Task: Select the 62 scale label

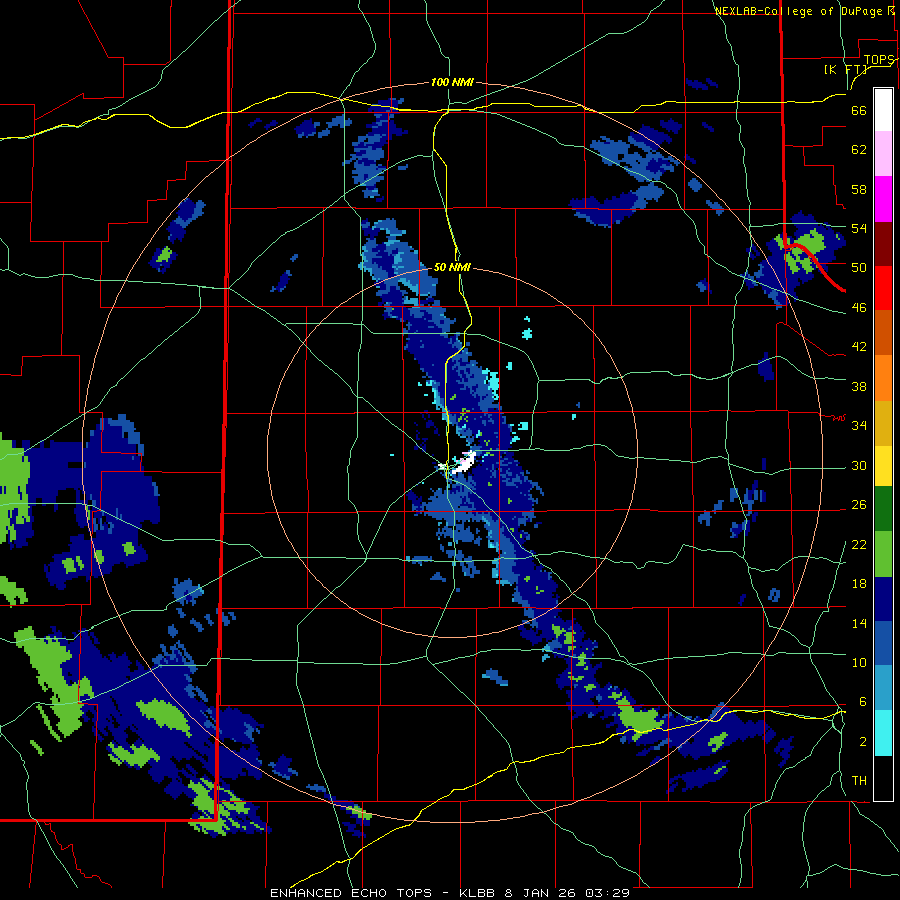Action: click(x=859, y=149)
